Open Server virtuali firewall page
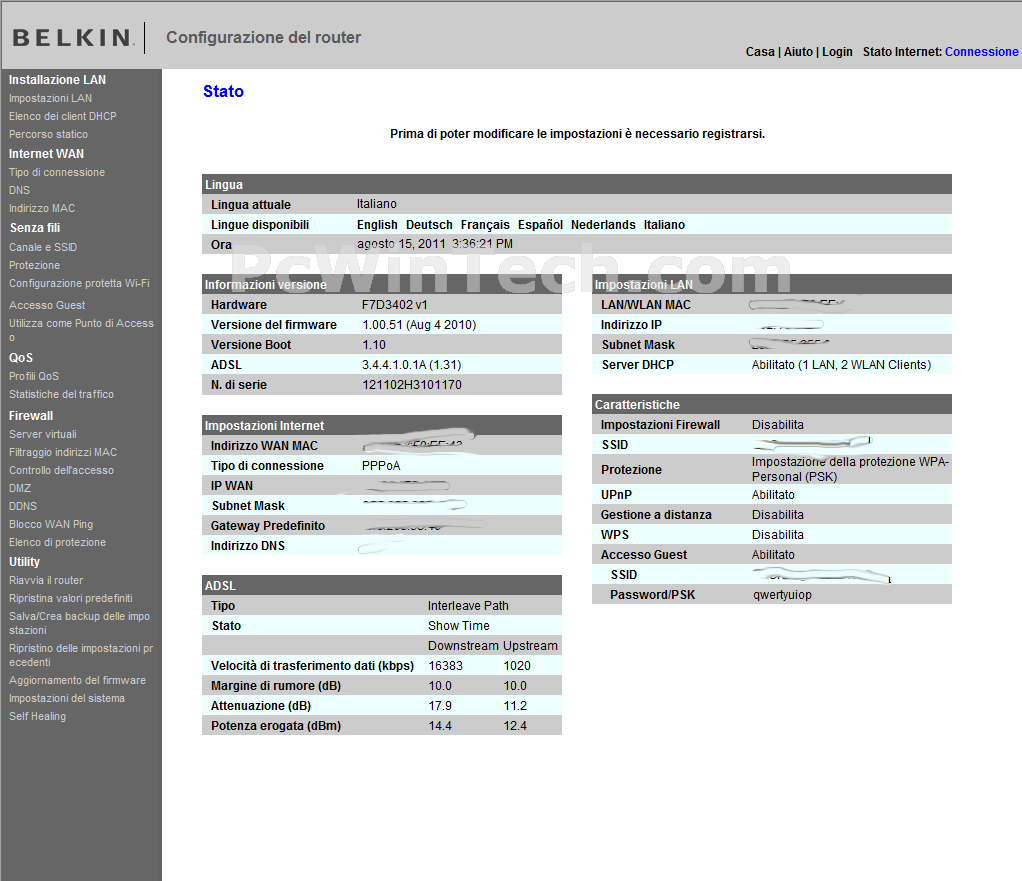 (x=43, y=434)
